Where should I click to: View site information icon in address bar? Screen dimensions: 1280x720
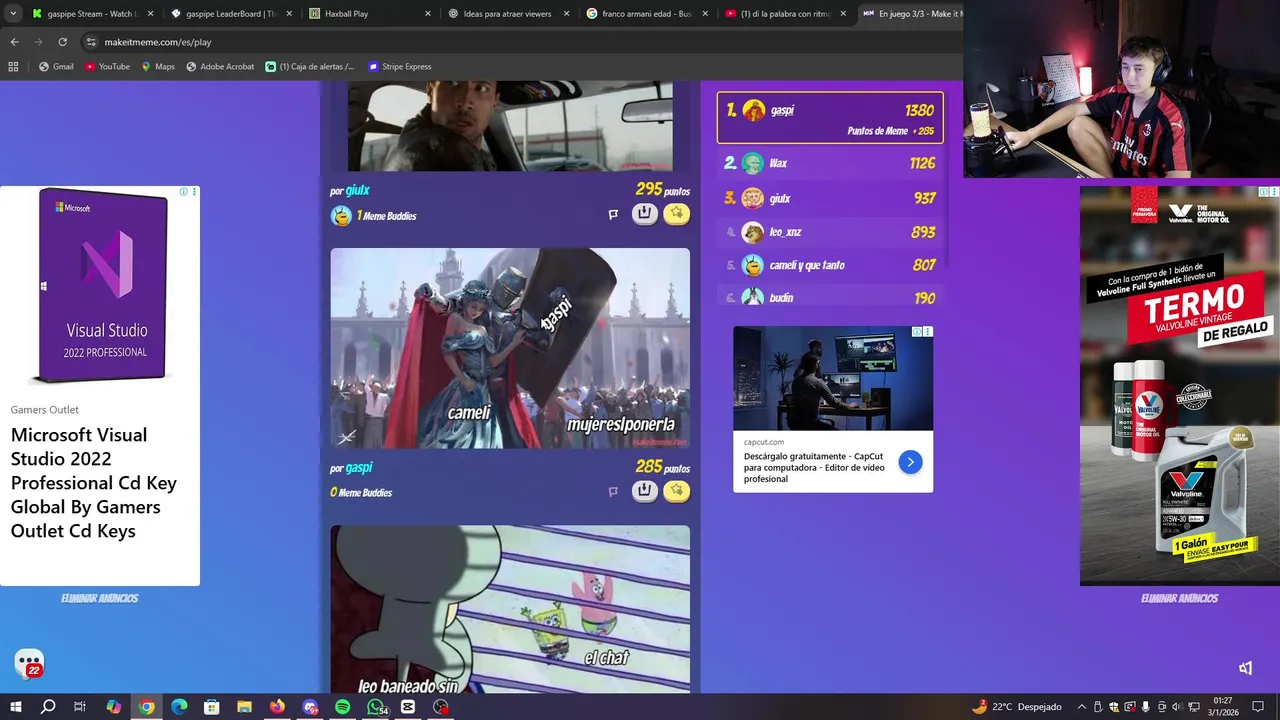(x=91, y=42)
